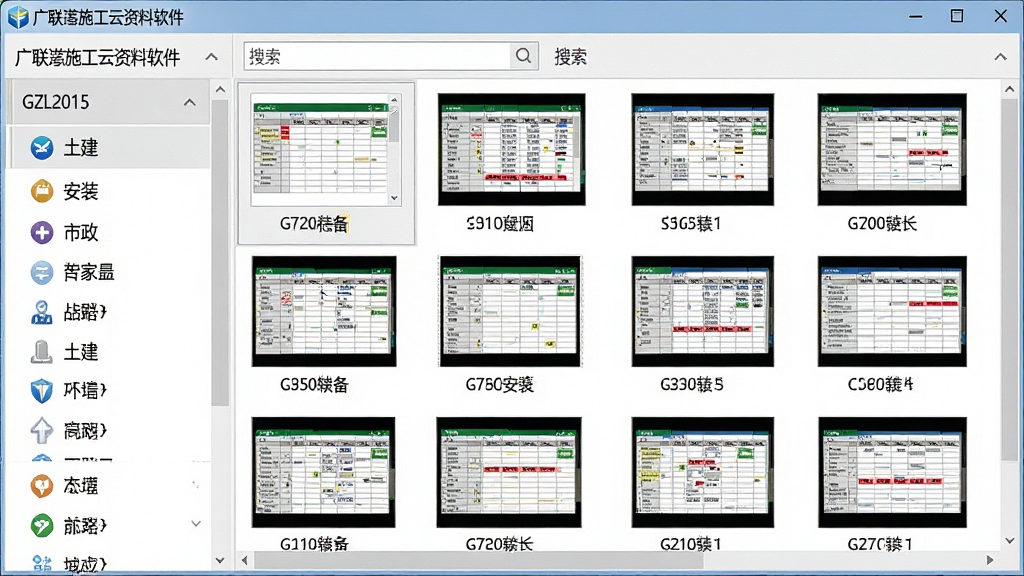Open the G330 template thumbnail

click(x=703, y=311)
